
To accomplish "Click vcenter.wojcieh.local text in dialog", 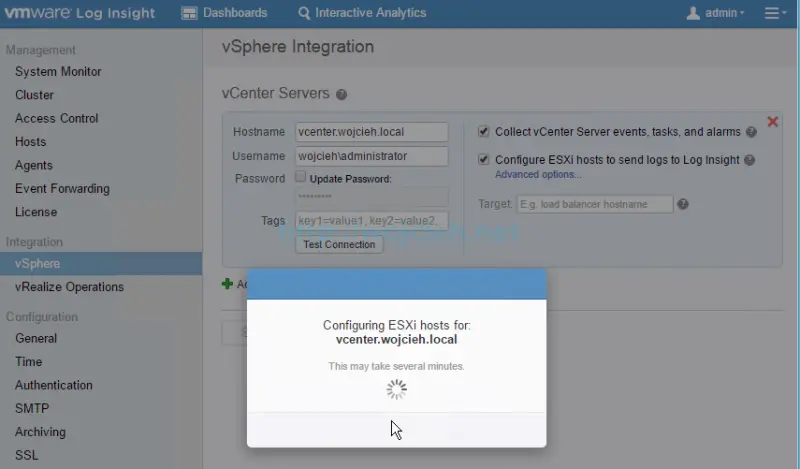I will [x=396, y=340].
